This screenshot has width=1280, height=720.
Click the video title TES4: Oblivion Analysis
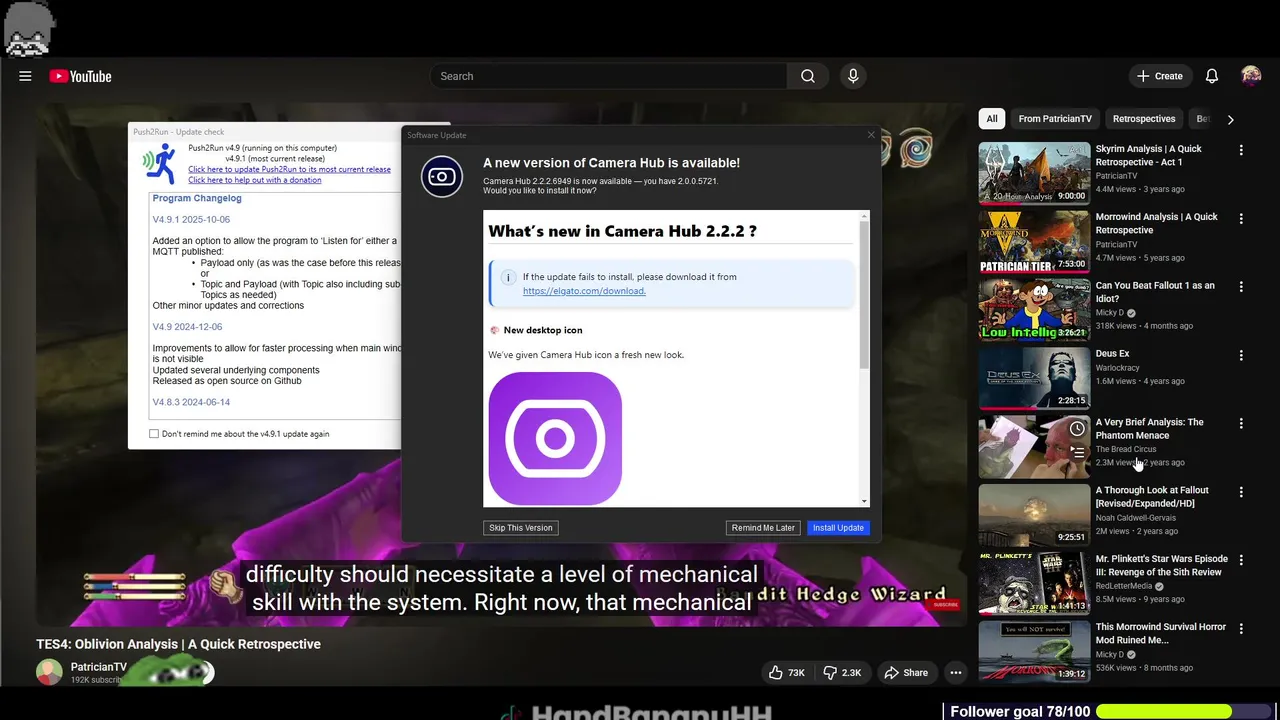coord(179,644)
